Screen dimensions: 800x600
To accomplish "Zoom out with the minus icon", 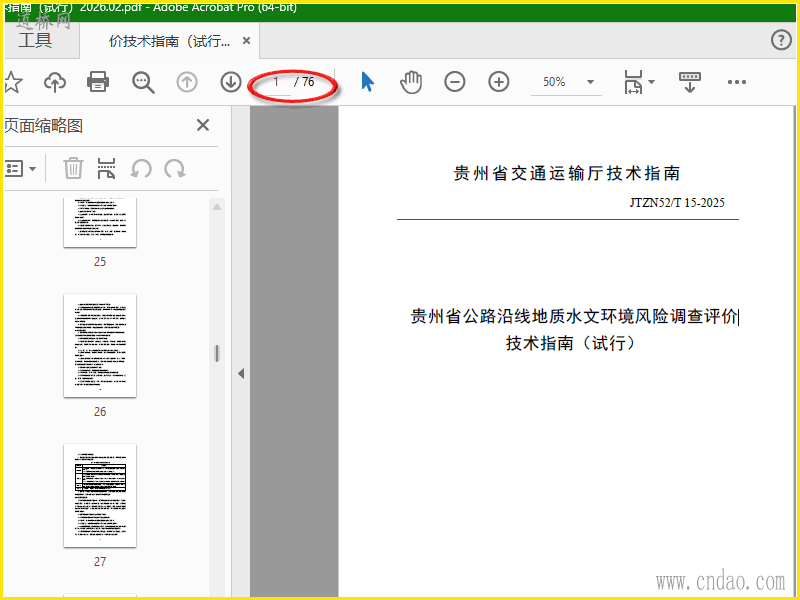I will point(455,82).
